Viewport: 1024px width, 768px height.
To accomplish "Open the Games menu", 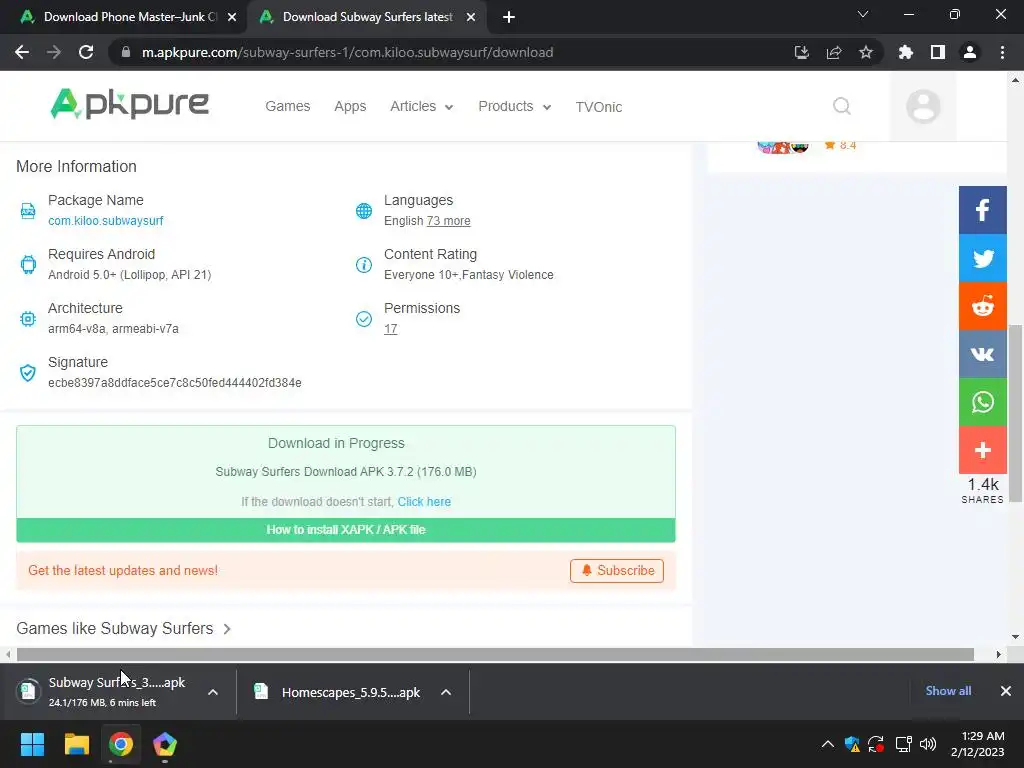I will (287, 106).
